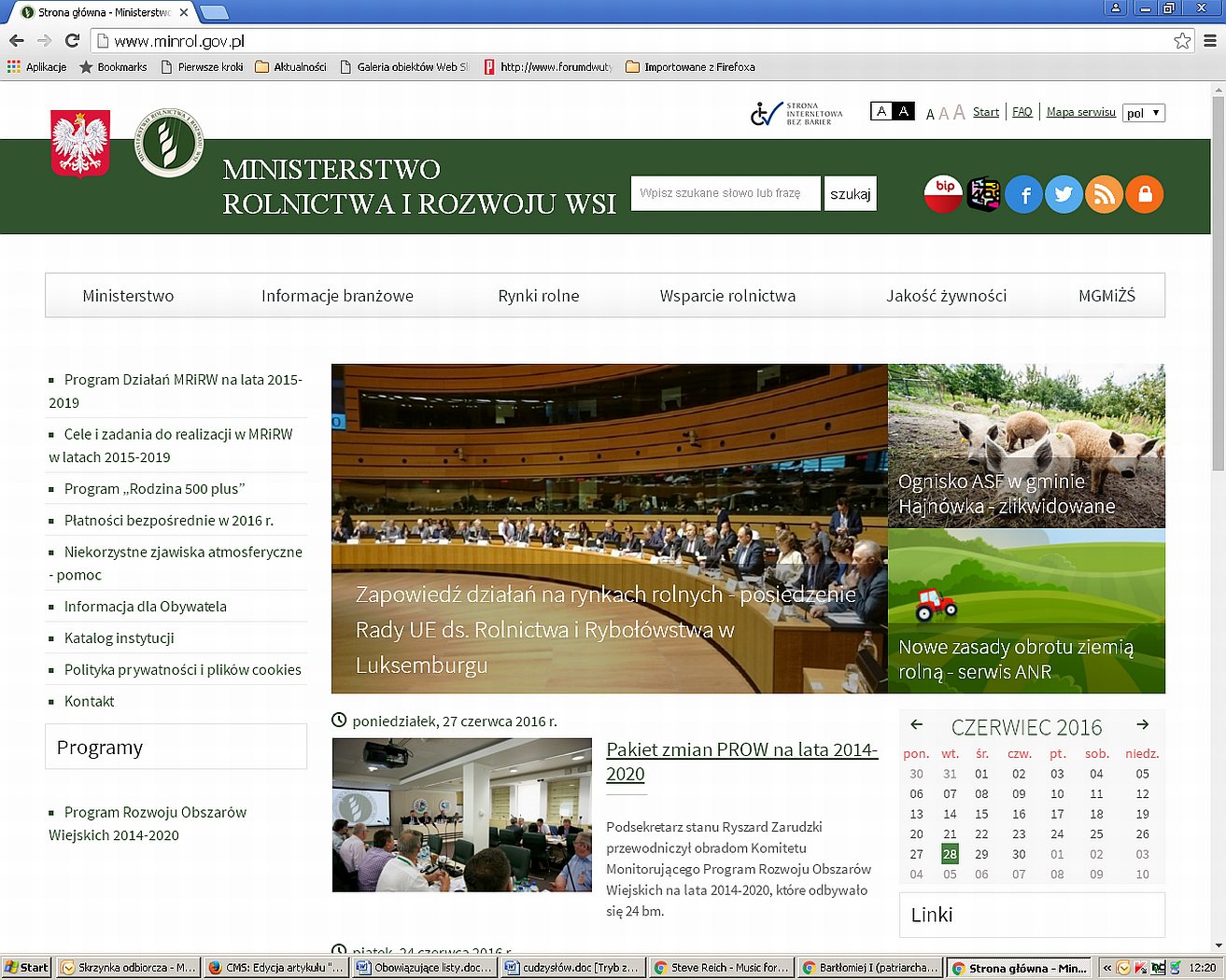This screenshot has height=980, width=1226.
Task: Click into the site search text field
Action: pyautogui.click(x=725, y=193)
